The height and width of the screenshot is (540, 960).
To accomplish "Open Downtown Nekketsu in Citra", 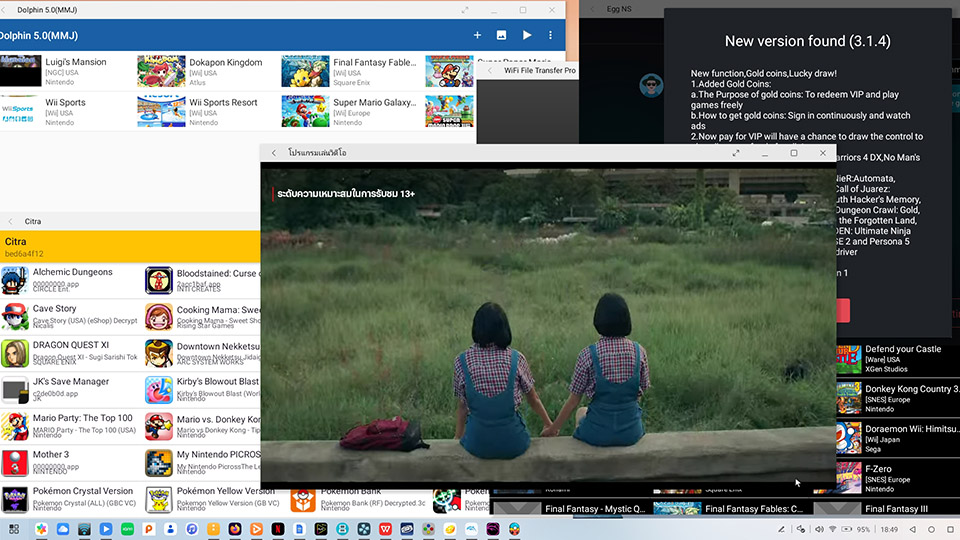I will (202, 353).
